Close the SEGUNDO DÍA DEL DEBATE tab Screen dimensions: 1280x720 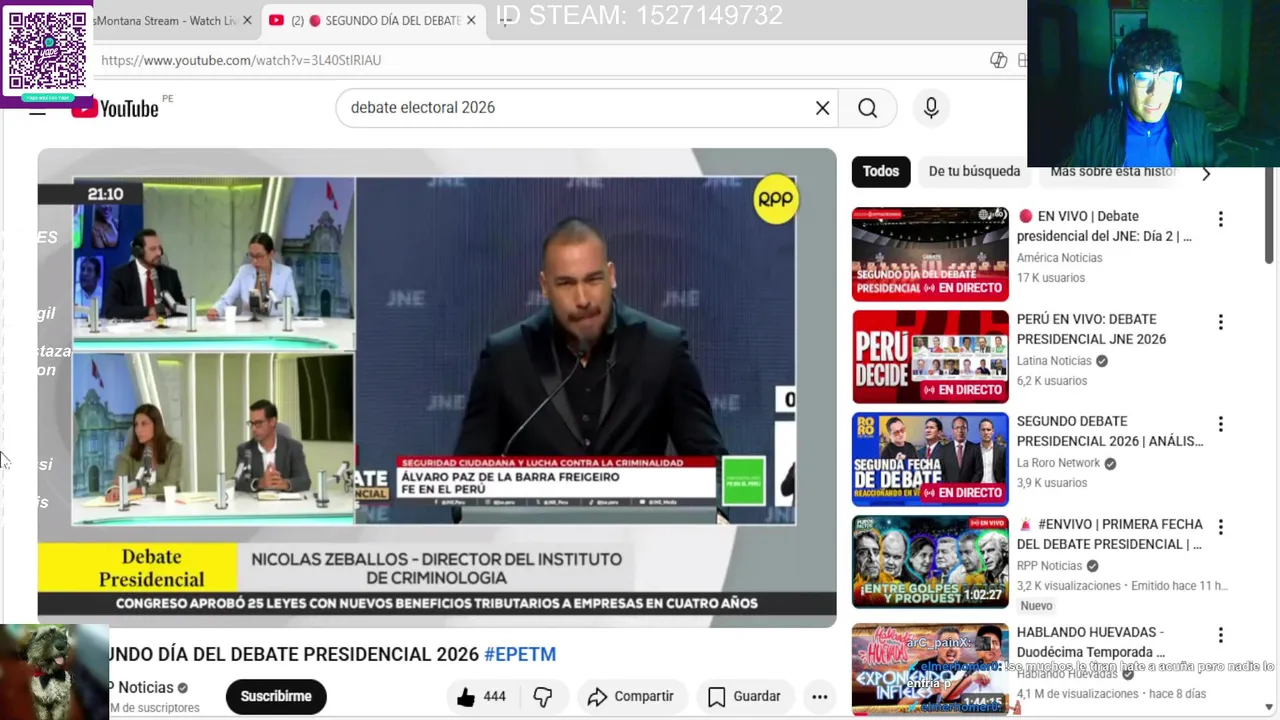471,20
